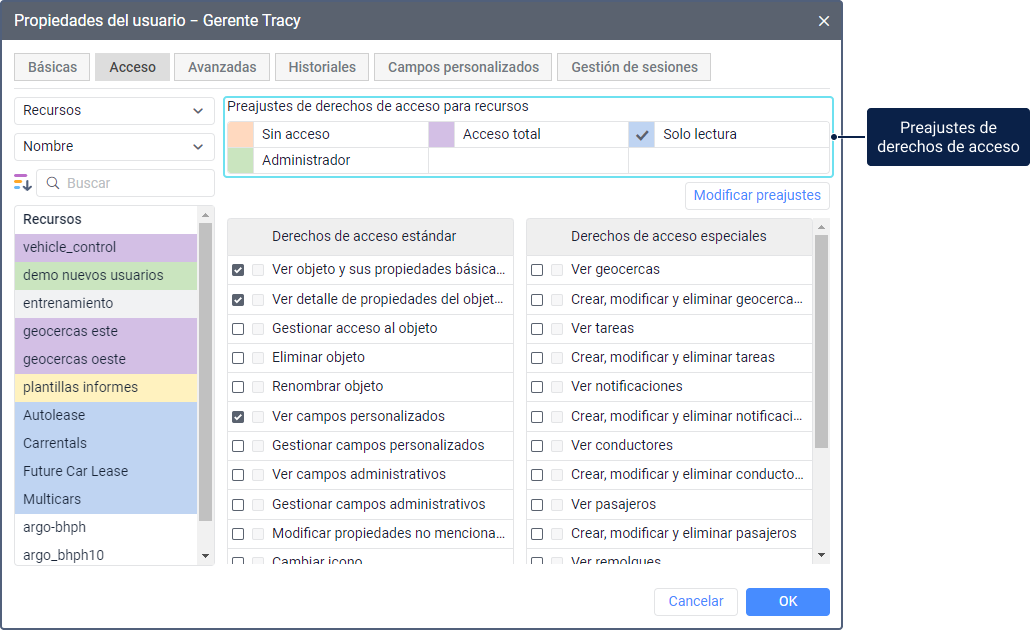
Task: Close the user properties dialog
Action: [823, 21]
